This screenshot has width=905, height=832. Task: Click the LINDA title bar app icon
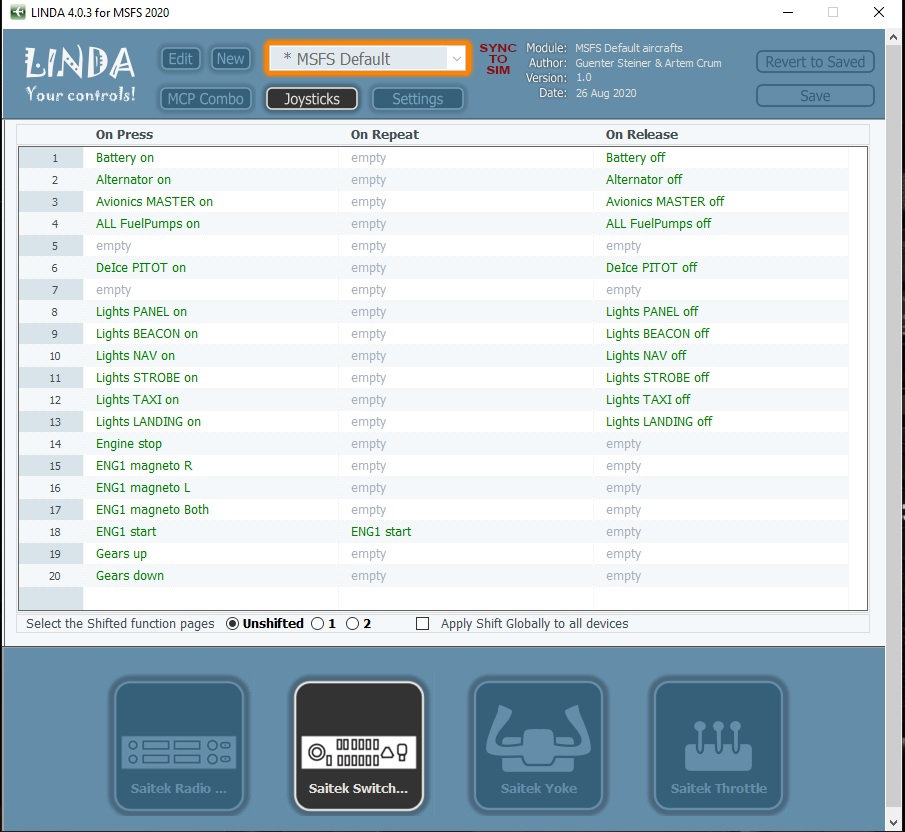pos(18,12)
